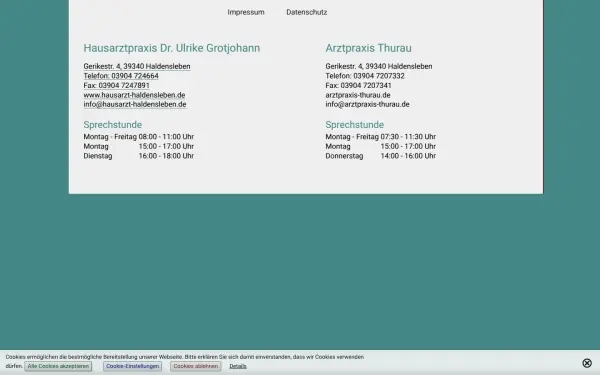
Task: Open the Datenschutz page
Action: (x=307, y=12)
